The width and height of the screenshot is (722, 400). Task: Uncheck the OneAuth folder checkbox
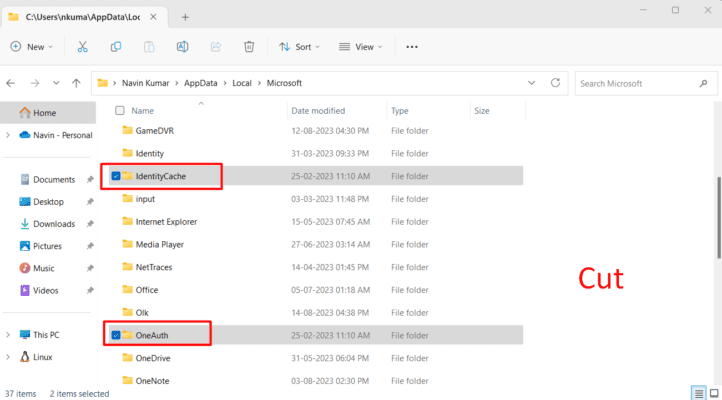pyautogui.click(x=116, y=335)
